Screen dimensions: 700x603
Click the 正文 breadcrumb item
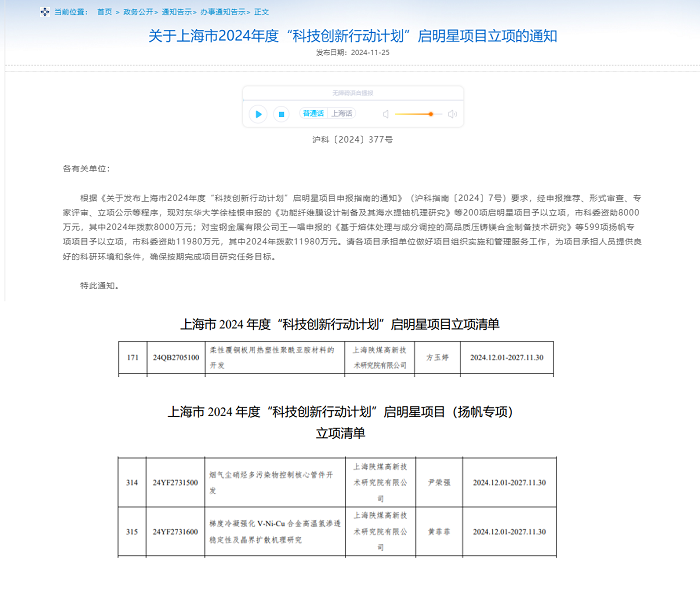tap(261, 12)
